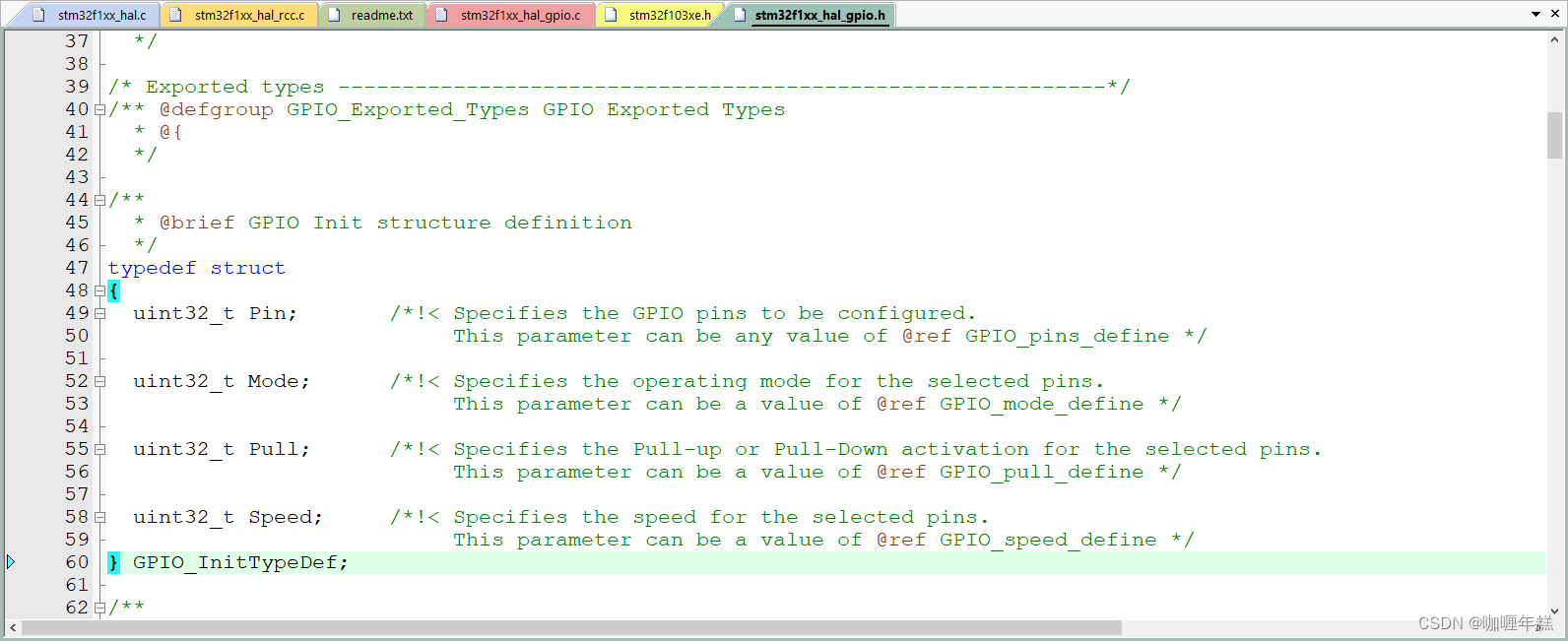Click 'GPIO_Exported_Types' on line 40
Viewport: 1568px width, 641px height.
click(x=408, y=109)
